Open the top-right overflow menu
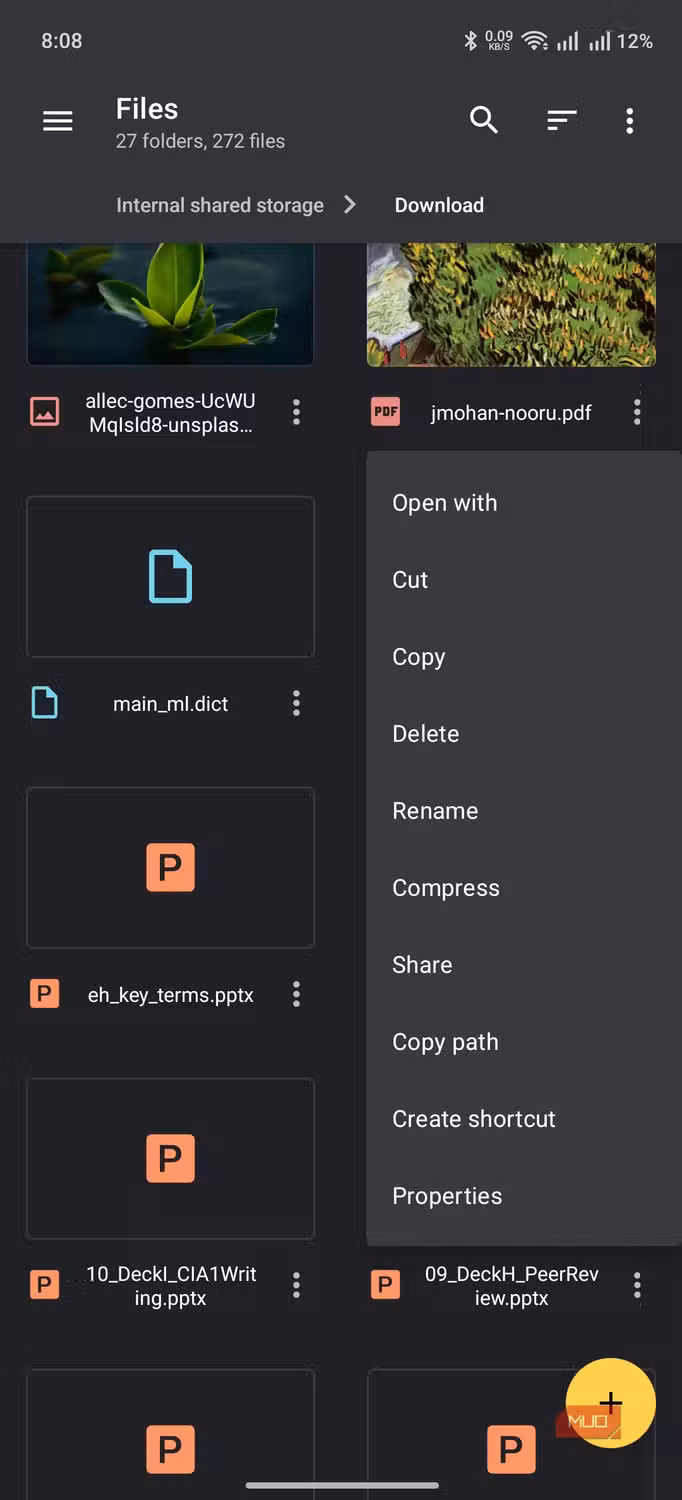This screenshot has width=682, height=1500. (x=629, y=121)
